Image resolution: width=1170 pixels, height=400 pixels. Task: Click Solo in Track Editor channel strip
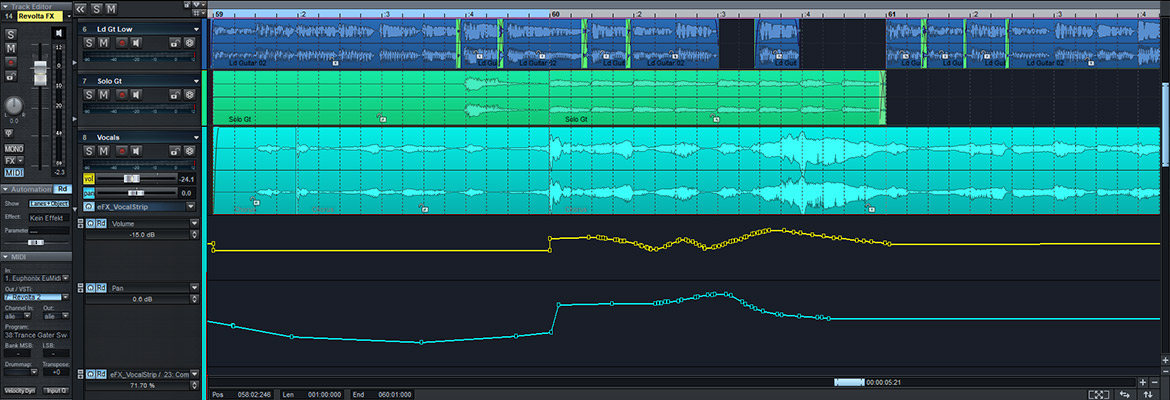[11, 35]
